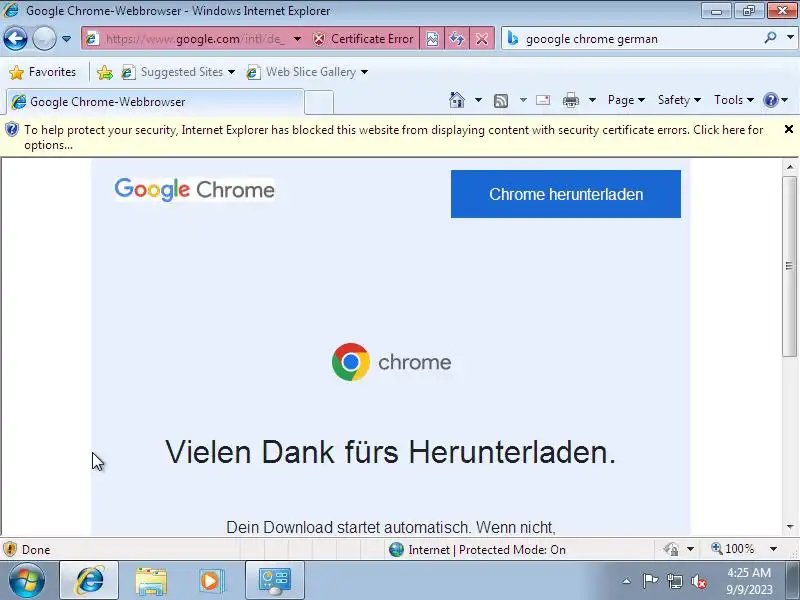Image resolution: width=800 pixels, height=600 pixels.
Task: Click the address bar URL field
Action: pos(195,39)
